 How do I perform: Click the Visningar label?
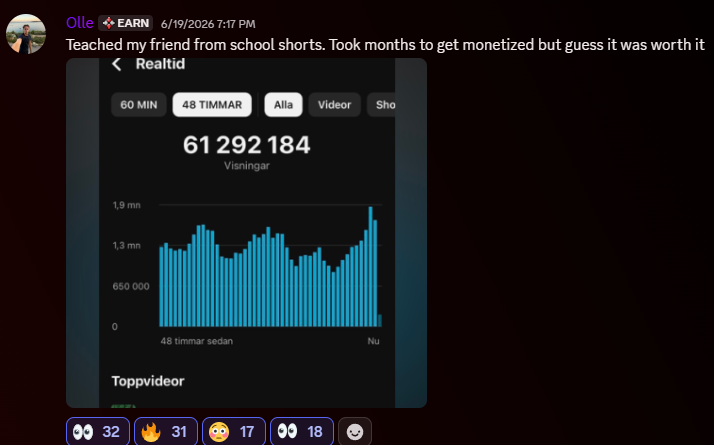(246, 166)
